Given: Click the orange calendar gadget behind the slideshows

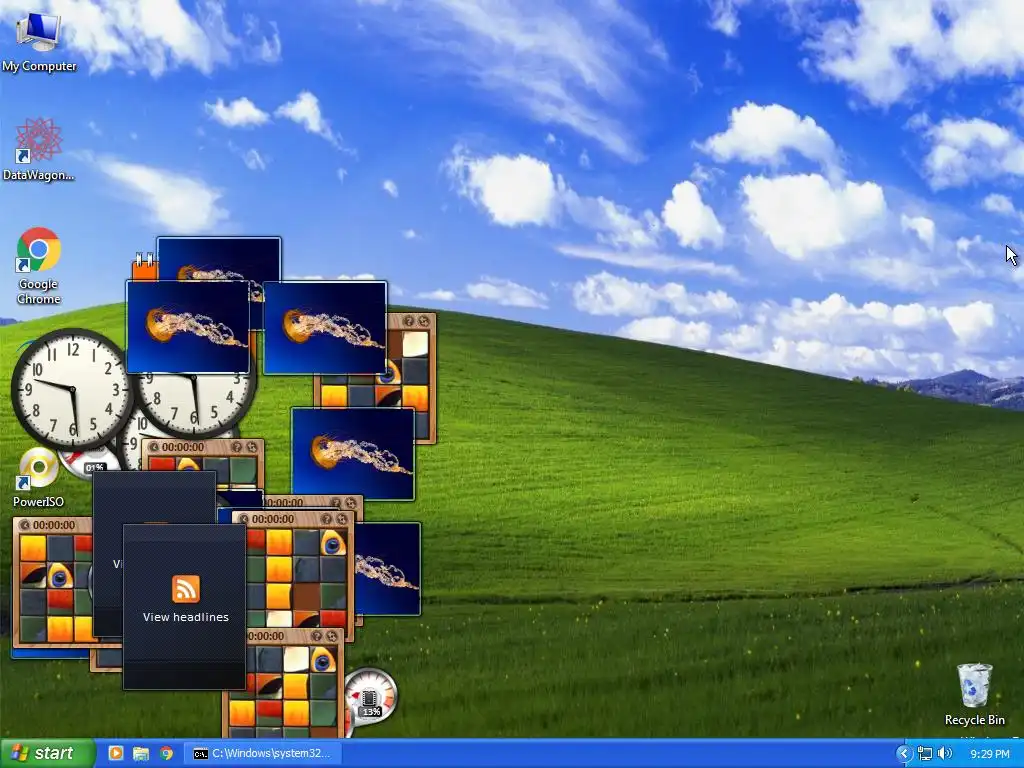Looking at the screenshot, I should click(x=144, y=268).
